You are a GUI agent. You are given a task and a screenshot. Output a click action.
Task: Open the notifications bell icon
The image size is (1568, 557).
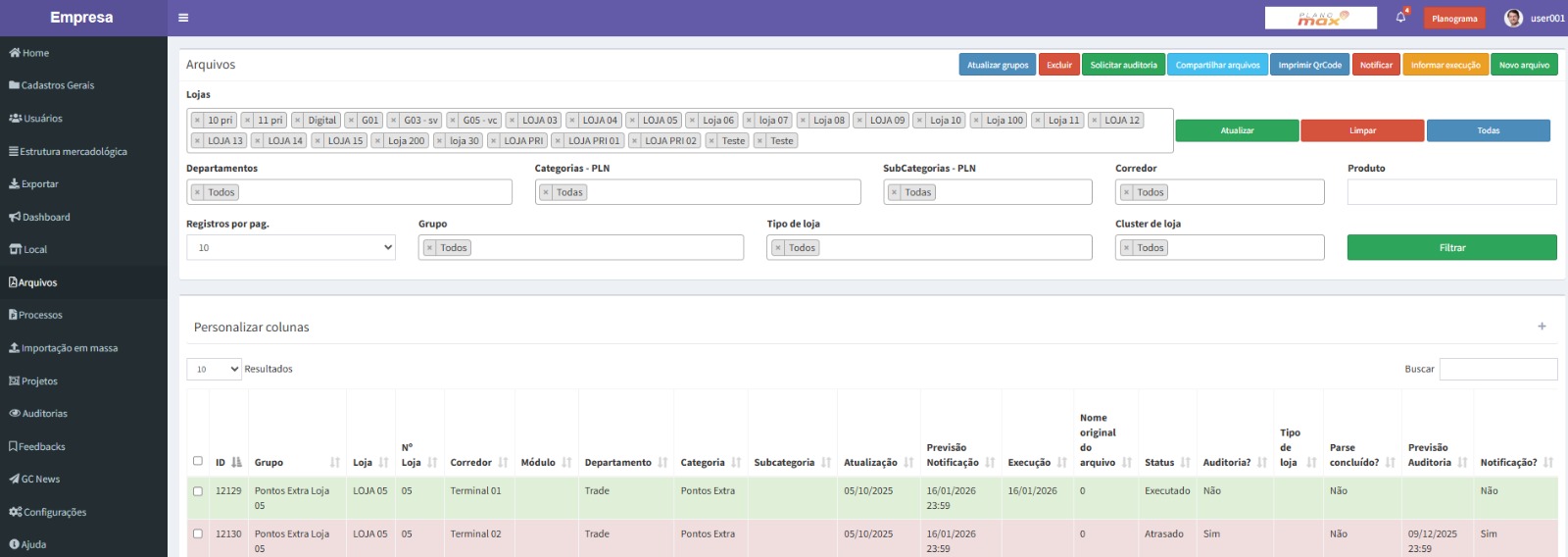pyautogui.click(x=1400, y=18)
